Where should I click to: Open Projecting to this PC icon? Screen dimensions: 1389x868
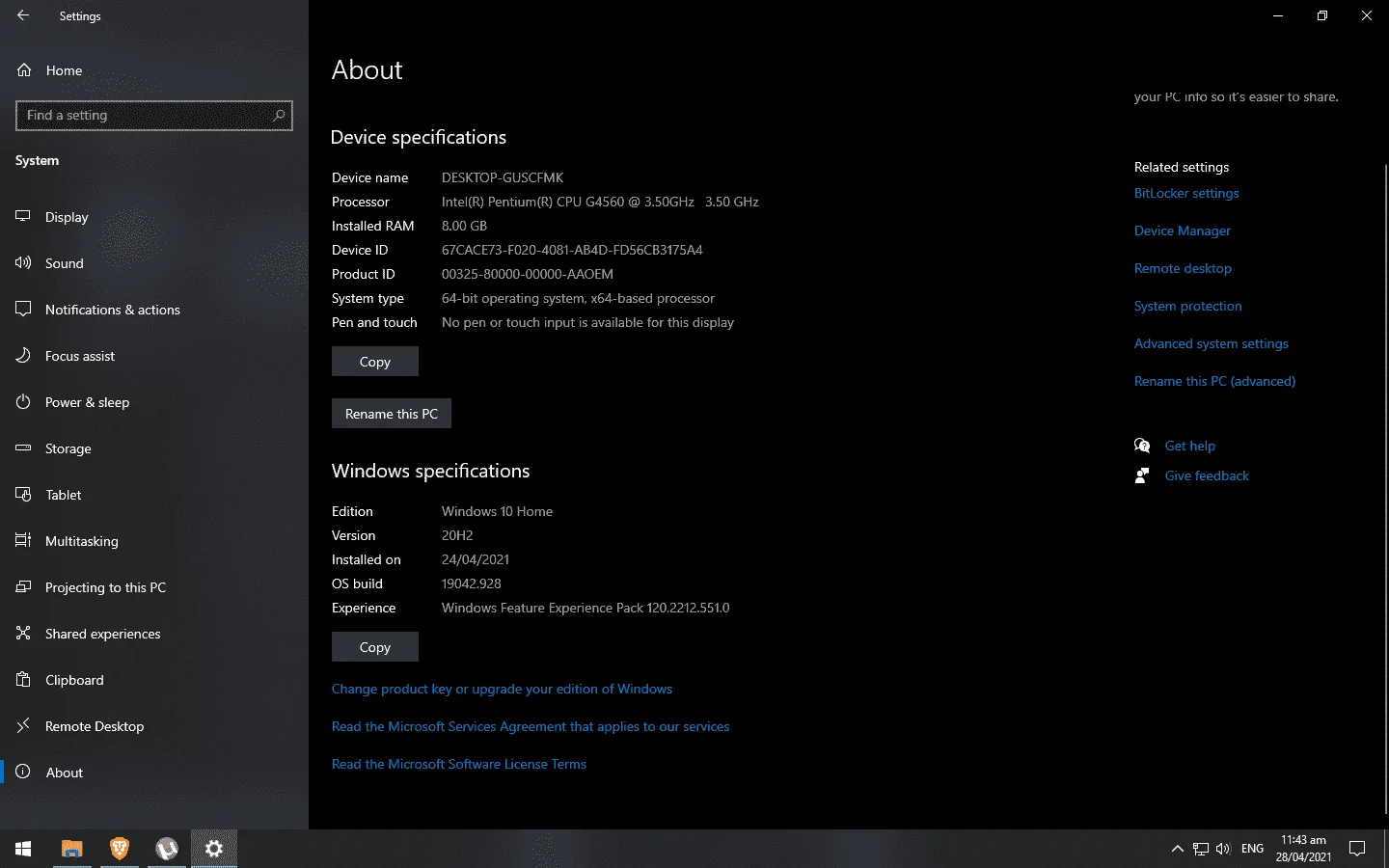tap(23, 587)
